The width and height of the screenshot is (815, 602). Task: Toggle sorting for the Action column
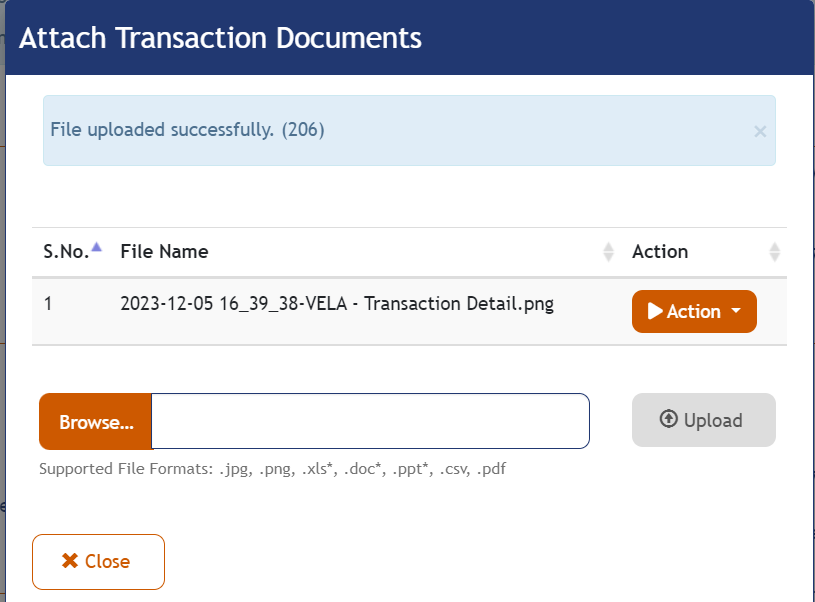pyautogui.click(x=659, y=252)
